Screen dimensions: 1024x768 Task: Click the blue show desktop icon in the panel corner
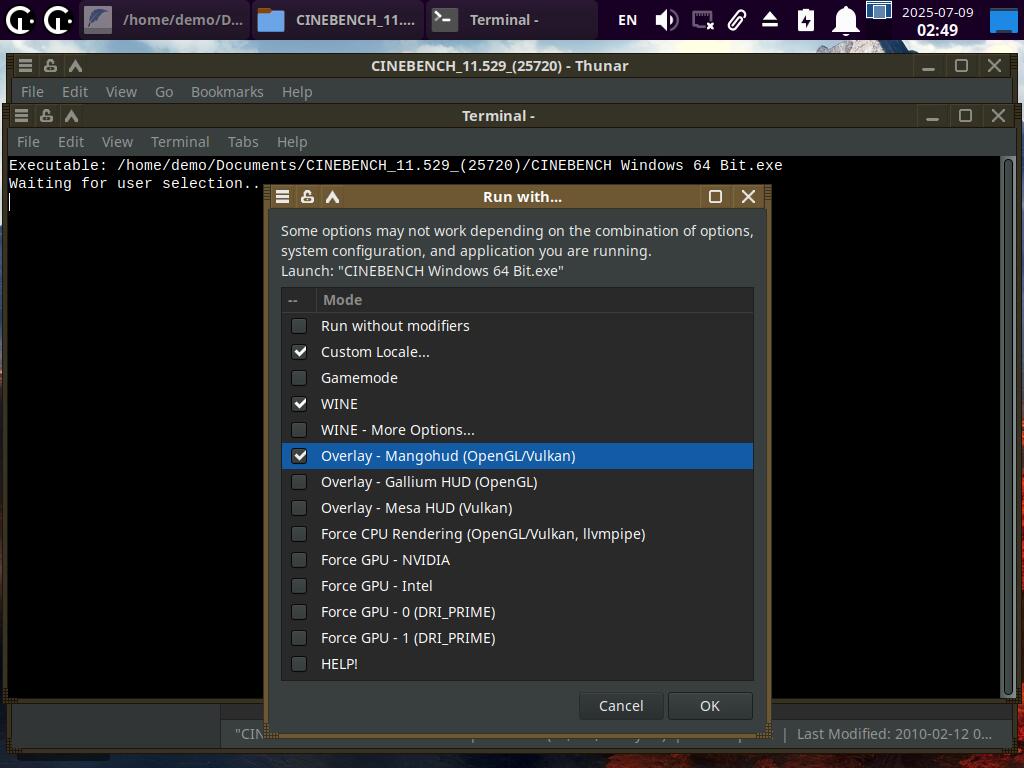(x=1004, y=21)
